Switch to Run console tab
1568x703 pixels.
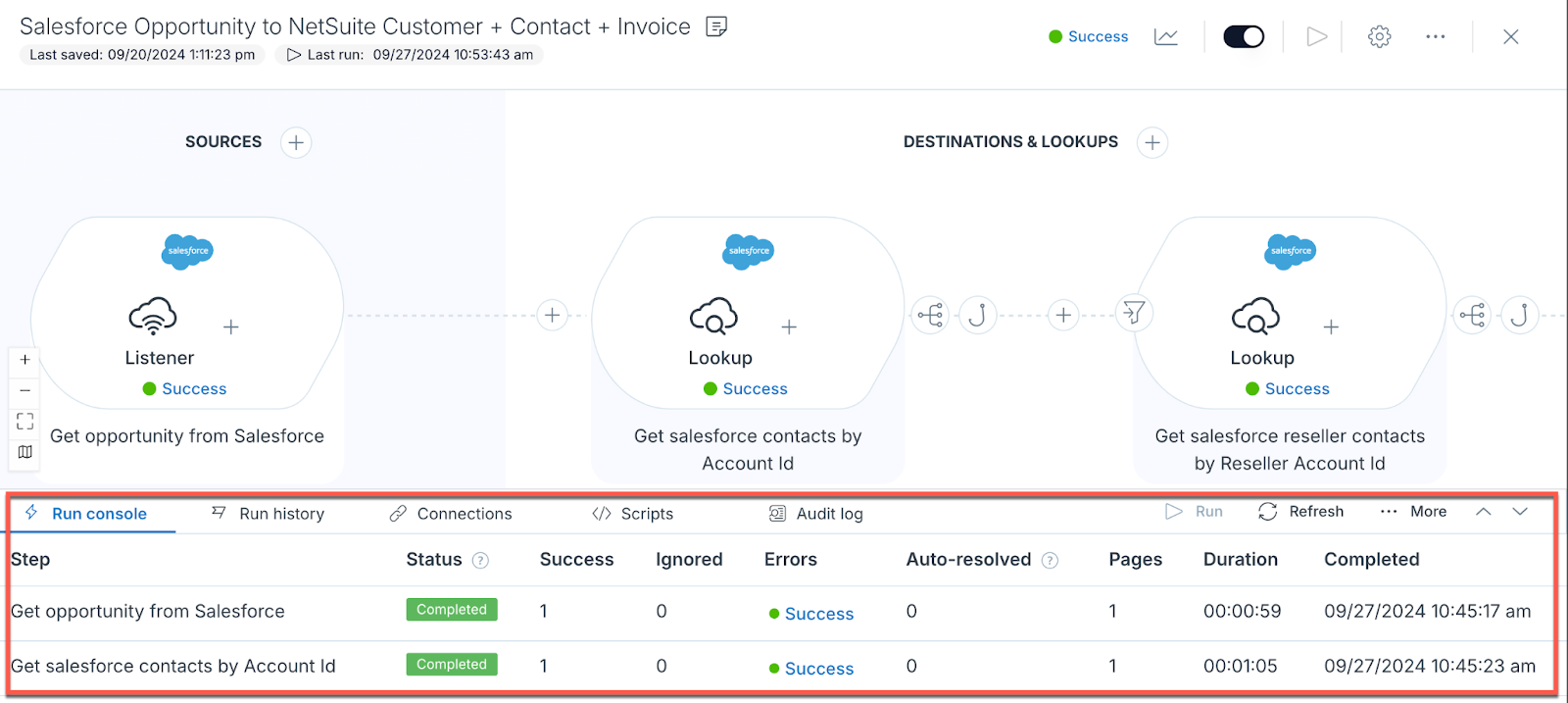point(86,514)
